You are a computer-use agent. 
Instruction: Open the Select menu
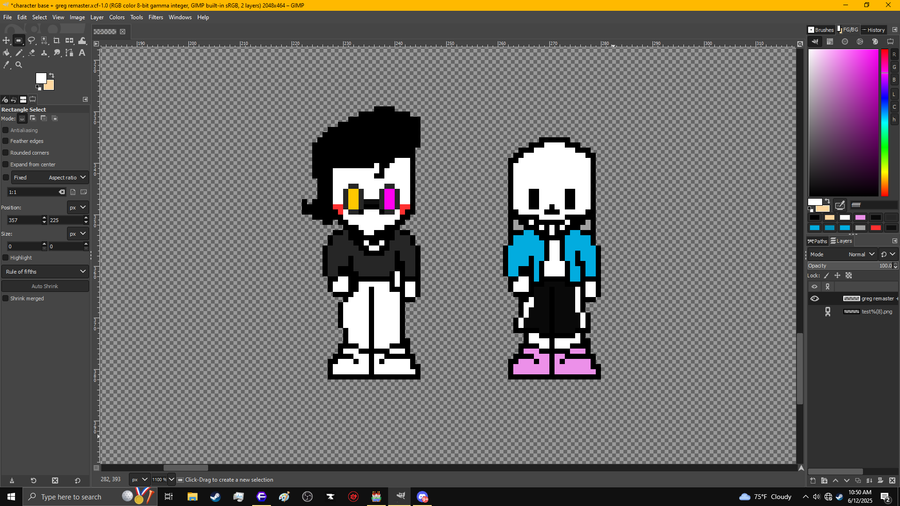pyautogui.click(x=40, y=17)
